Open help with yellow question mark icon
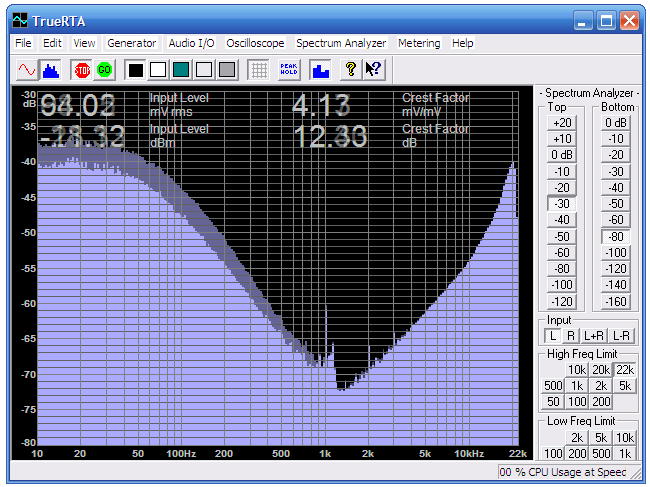Viewport: 650px width, 487px height. coord(350,70)
